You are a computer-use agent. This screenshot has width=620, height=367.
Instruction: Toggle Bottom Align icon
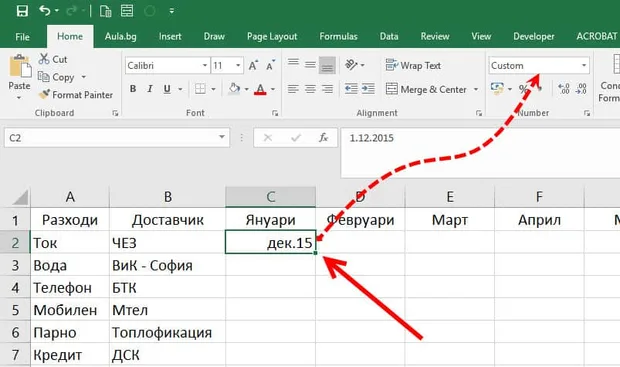click(327, 65)
